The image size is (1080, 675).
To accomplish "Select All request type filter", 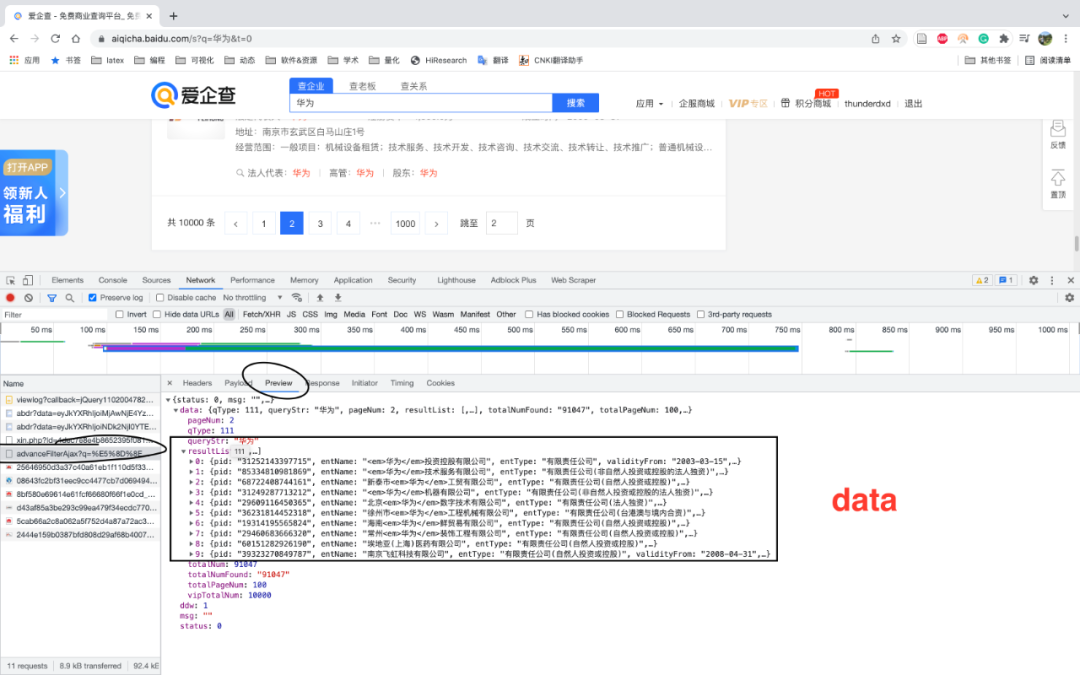I will [x=229, y=314].
